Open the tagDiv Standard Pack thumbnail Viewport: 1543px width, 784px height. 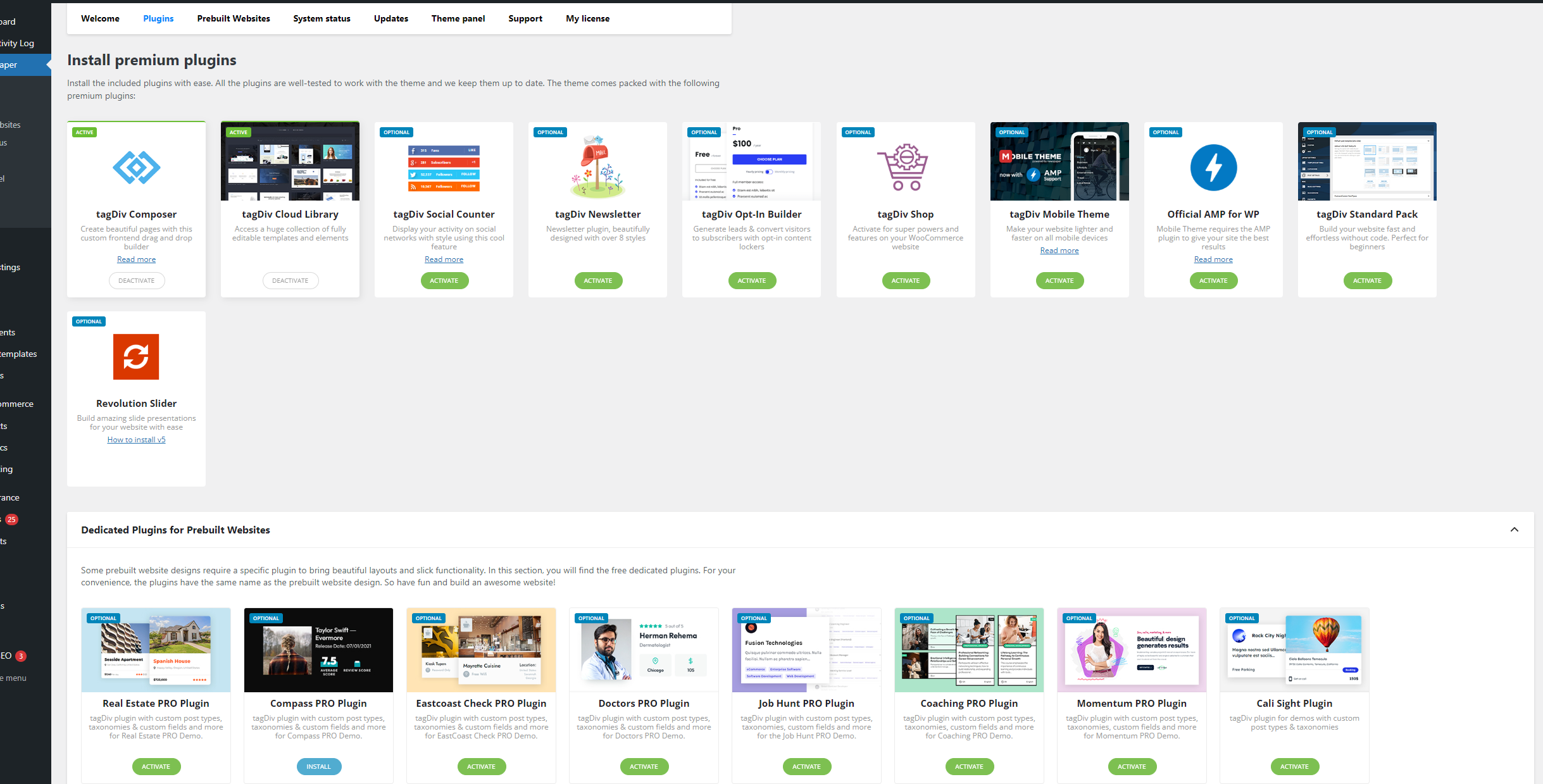tap(1367, 161)
